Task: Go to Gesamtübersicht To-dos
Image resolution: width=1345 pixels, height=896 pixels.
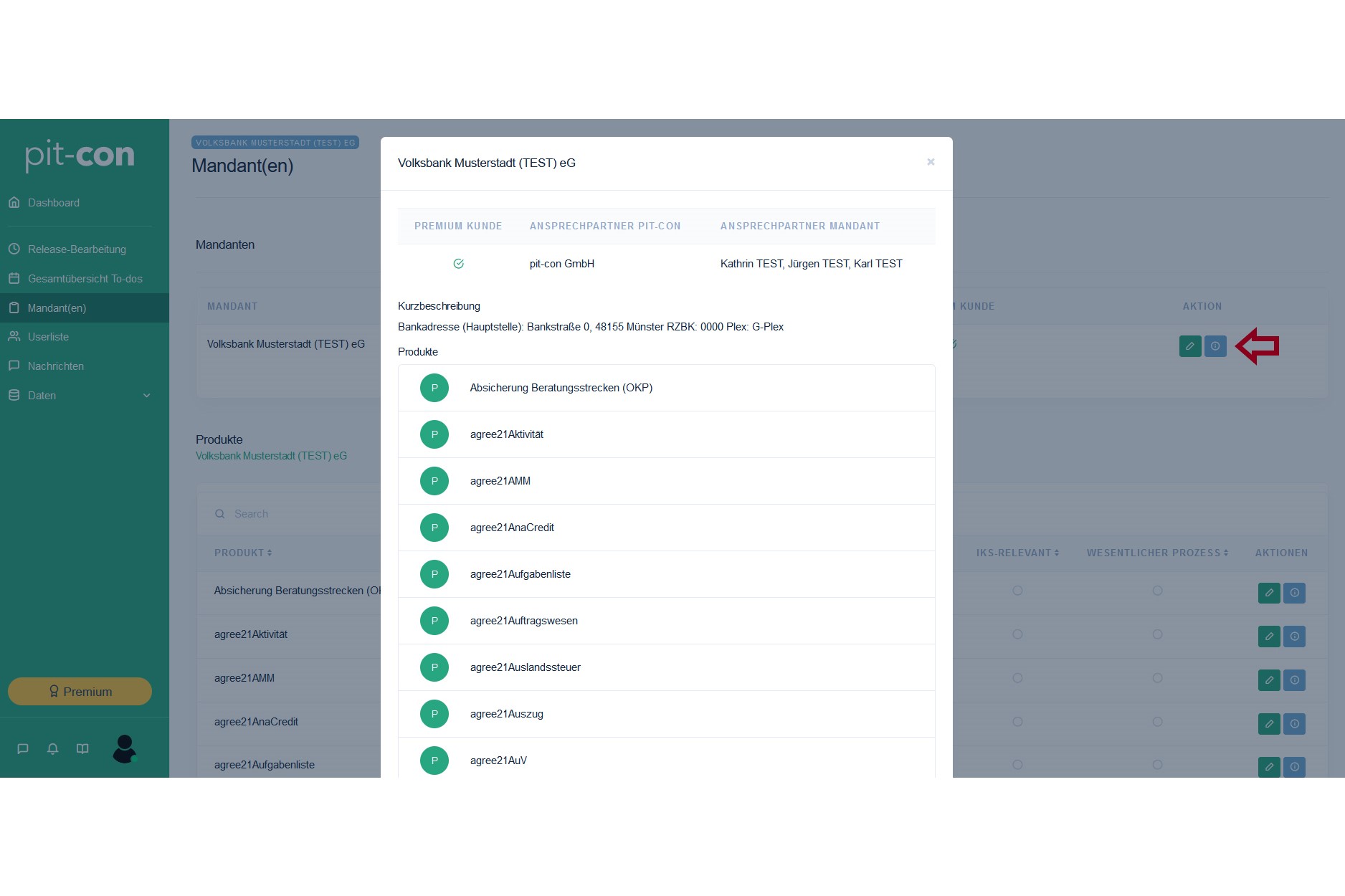Action: coord(85,279)
